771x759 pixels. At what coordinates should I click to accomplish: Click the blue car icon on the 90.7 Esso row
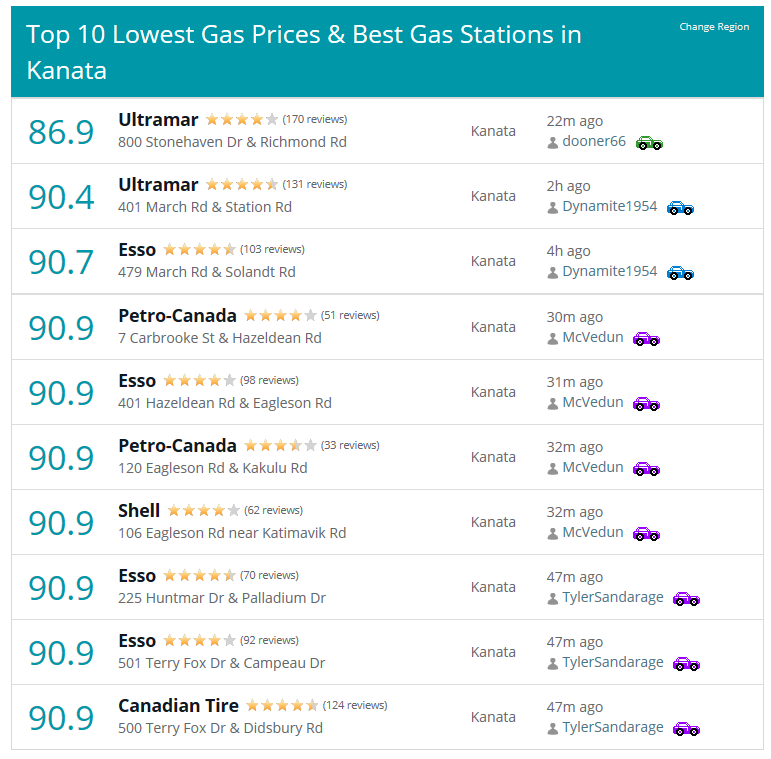[x=680, y=273]
